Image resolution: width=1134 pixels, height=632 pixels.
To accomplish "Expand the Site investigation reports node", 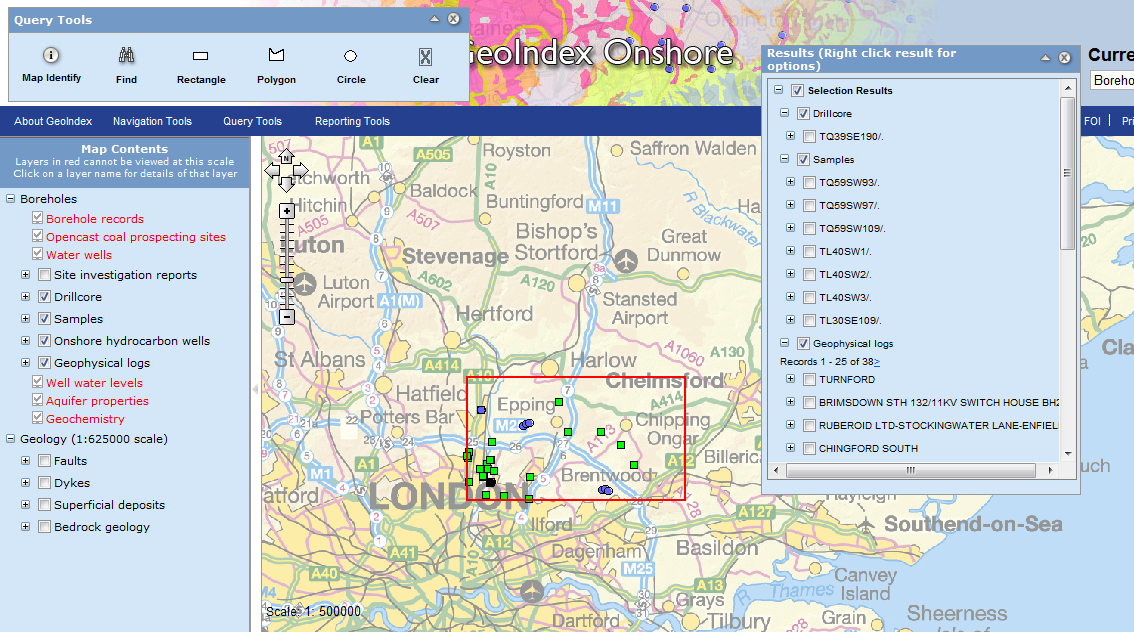I will click(25, 275).
